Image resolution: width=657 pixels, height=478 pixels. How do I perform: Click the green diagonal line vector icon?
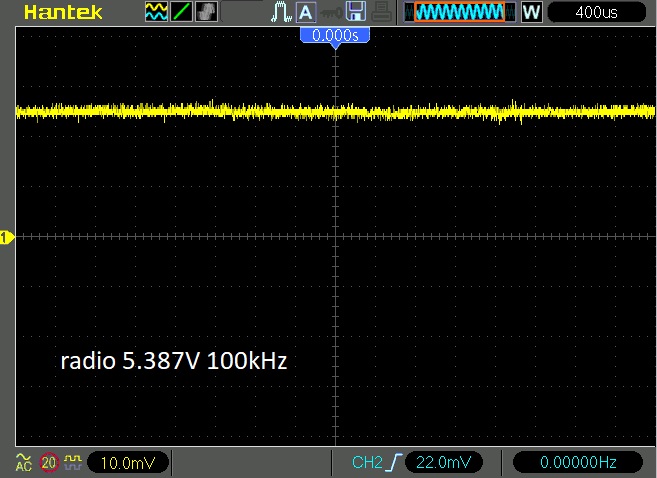point(181,12)
